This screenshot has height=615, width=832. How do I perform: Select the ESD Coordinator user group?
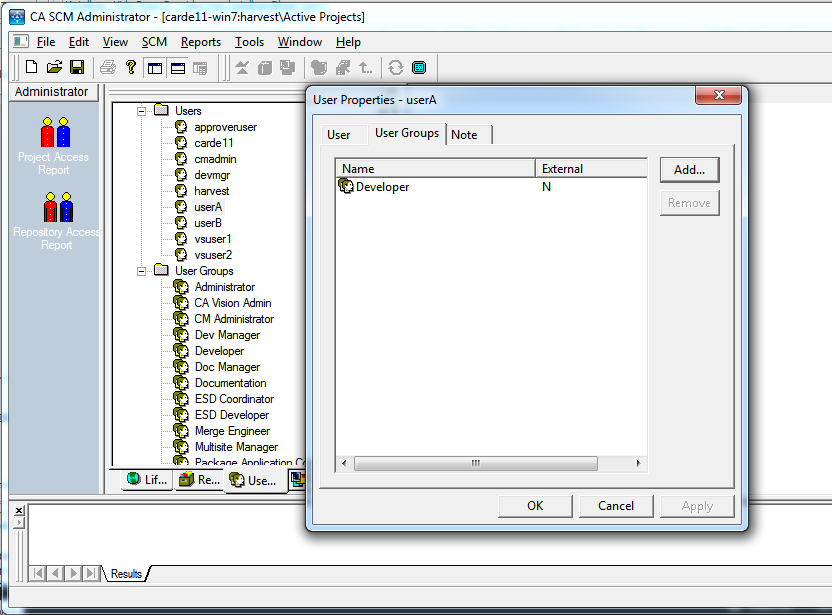[x=234, y=399]
